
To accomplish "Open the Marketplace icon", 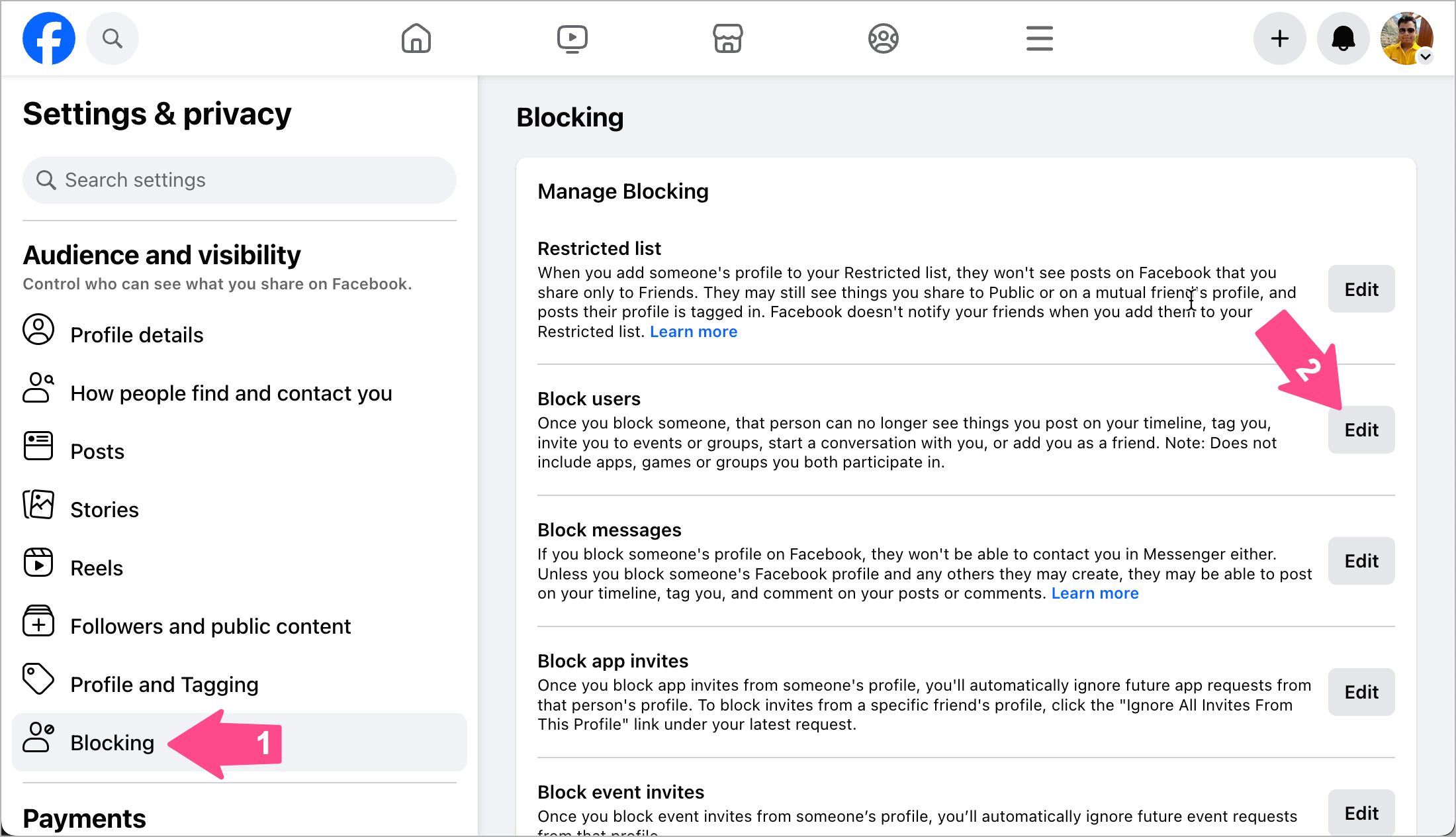I will pyautogui.click(x=728, y=38).
